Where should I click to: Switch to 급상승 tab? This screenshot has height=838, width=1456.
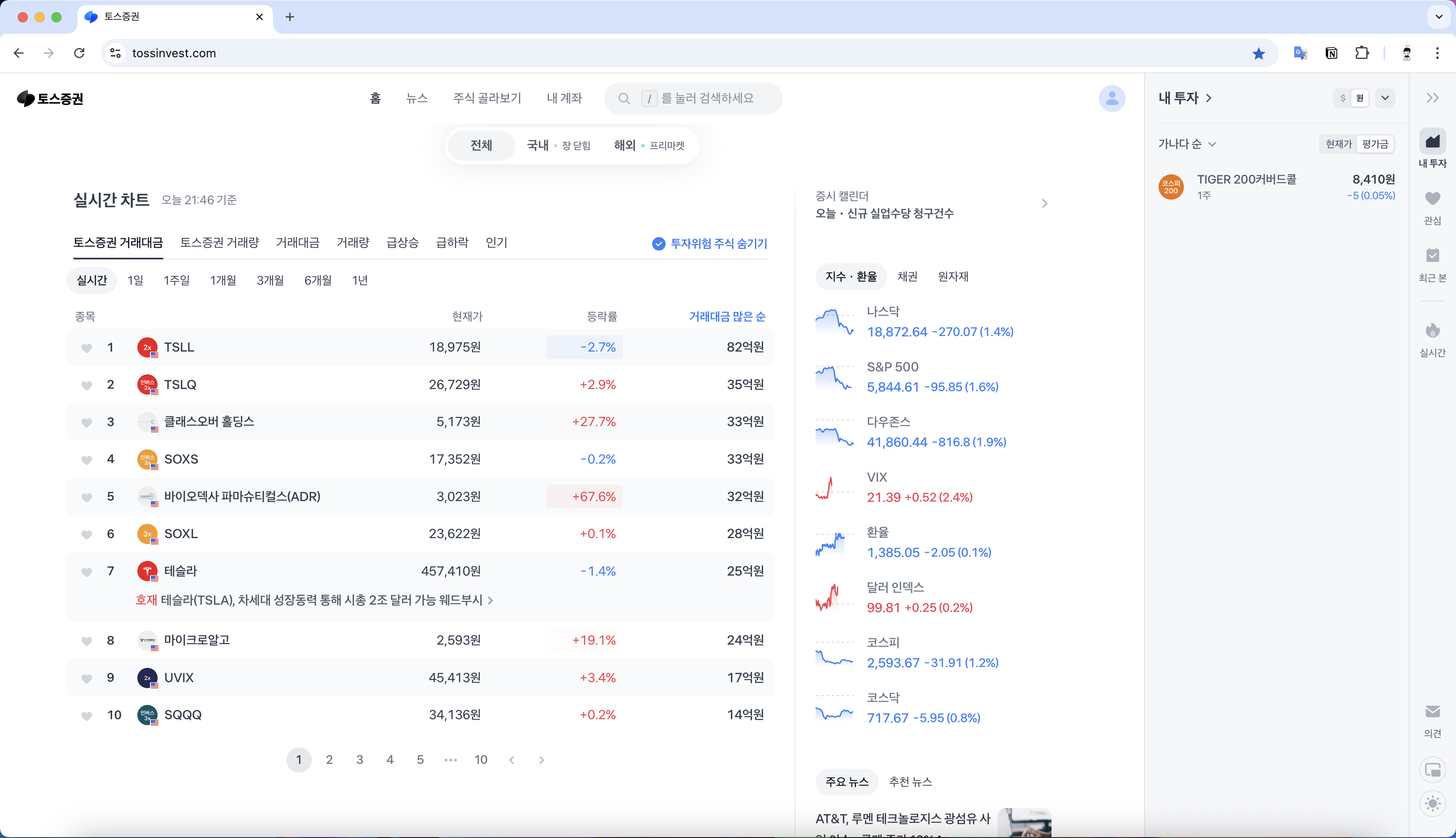click(x=402, y=243)
